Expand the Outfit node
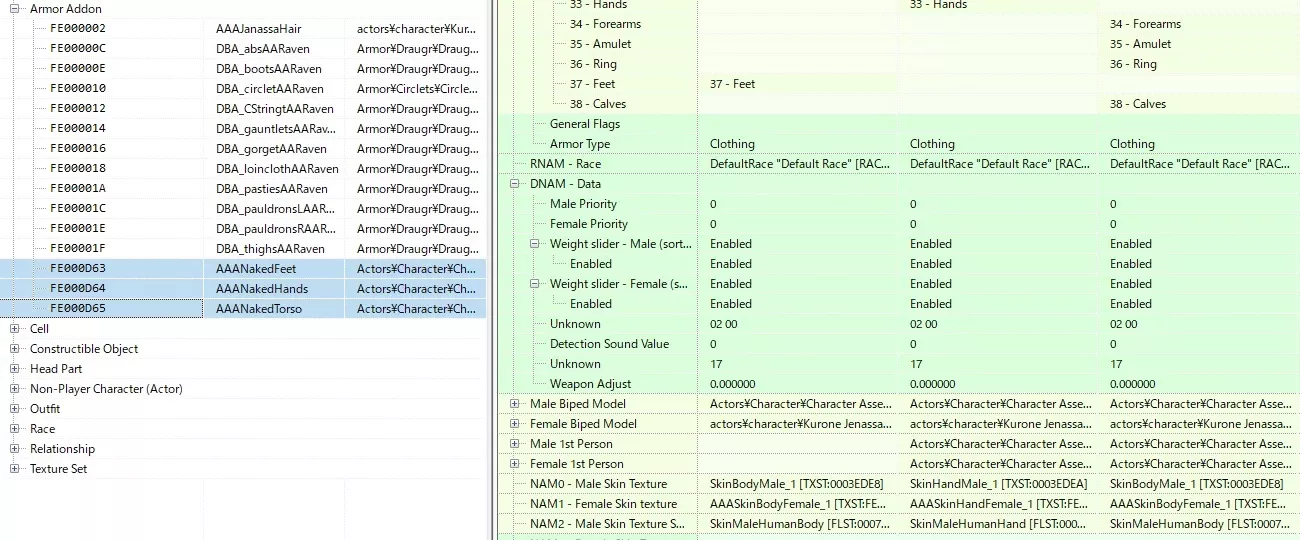 [x=15, y=408]
